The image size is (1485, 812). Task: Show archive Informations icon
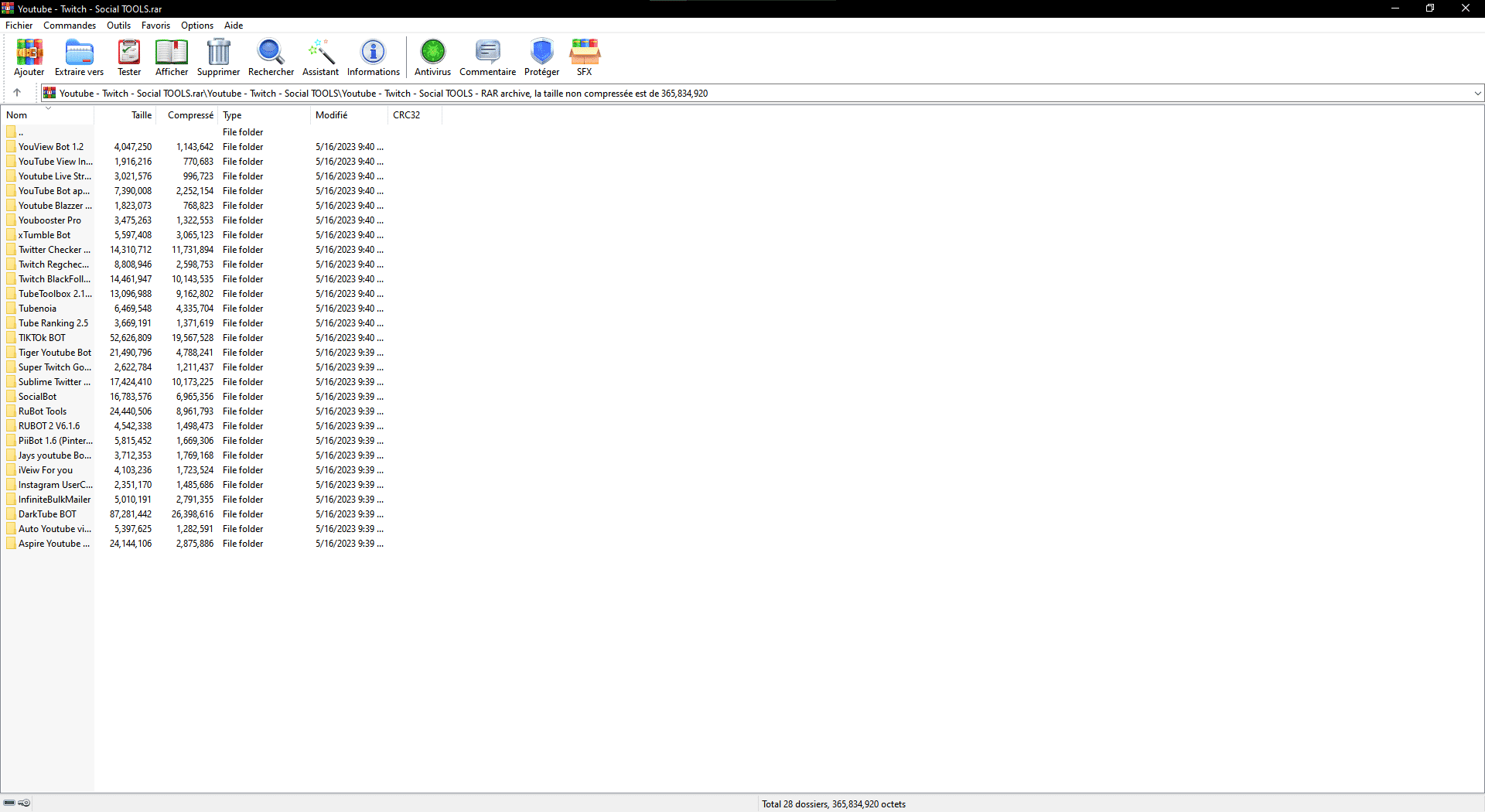pyautogui.click(x=373, y=52)
